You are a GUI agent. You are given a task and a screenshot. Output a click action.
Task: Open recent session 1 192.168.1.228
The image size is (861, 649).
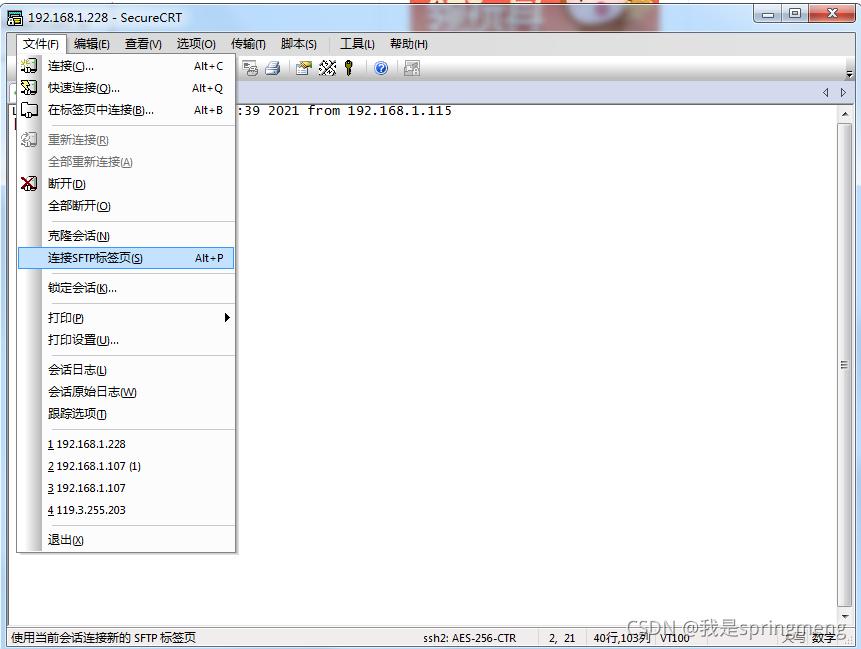[126, 444]
